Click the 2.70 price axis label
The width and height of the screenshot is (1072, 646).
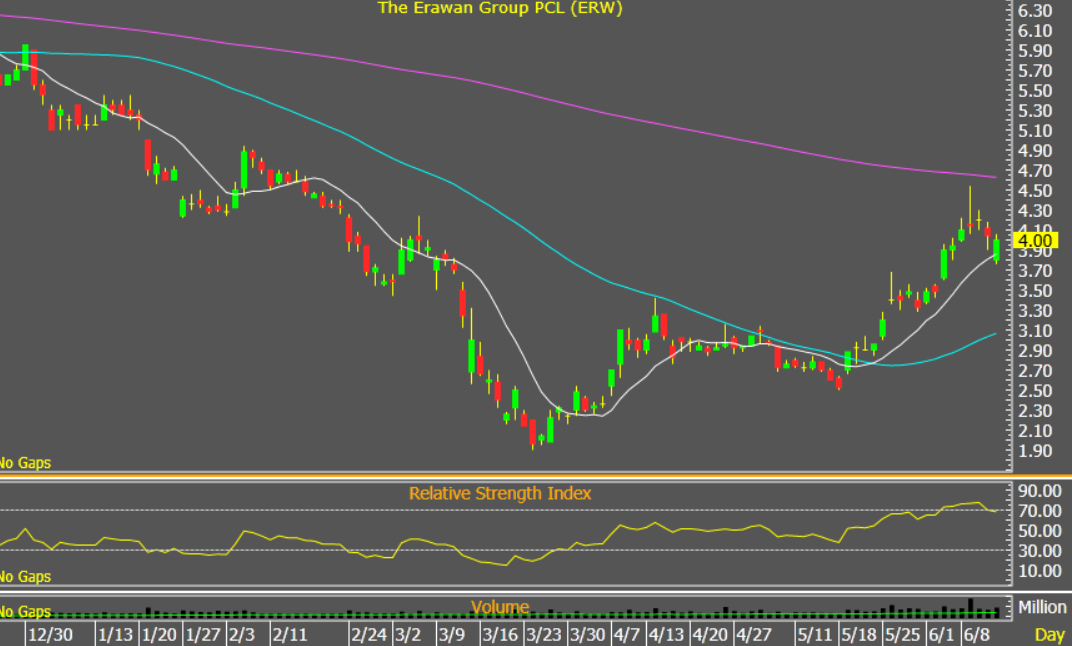point(1035,371)
